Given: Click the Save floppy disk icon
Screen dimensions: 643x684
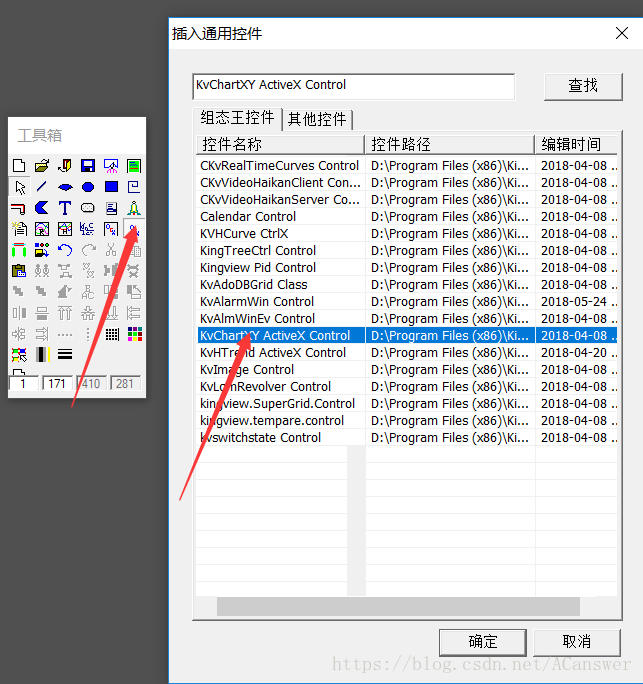Looking at the screenshot, I should point(88,166).
